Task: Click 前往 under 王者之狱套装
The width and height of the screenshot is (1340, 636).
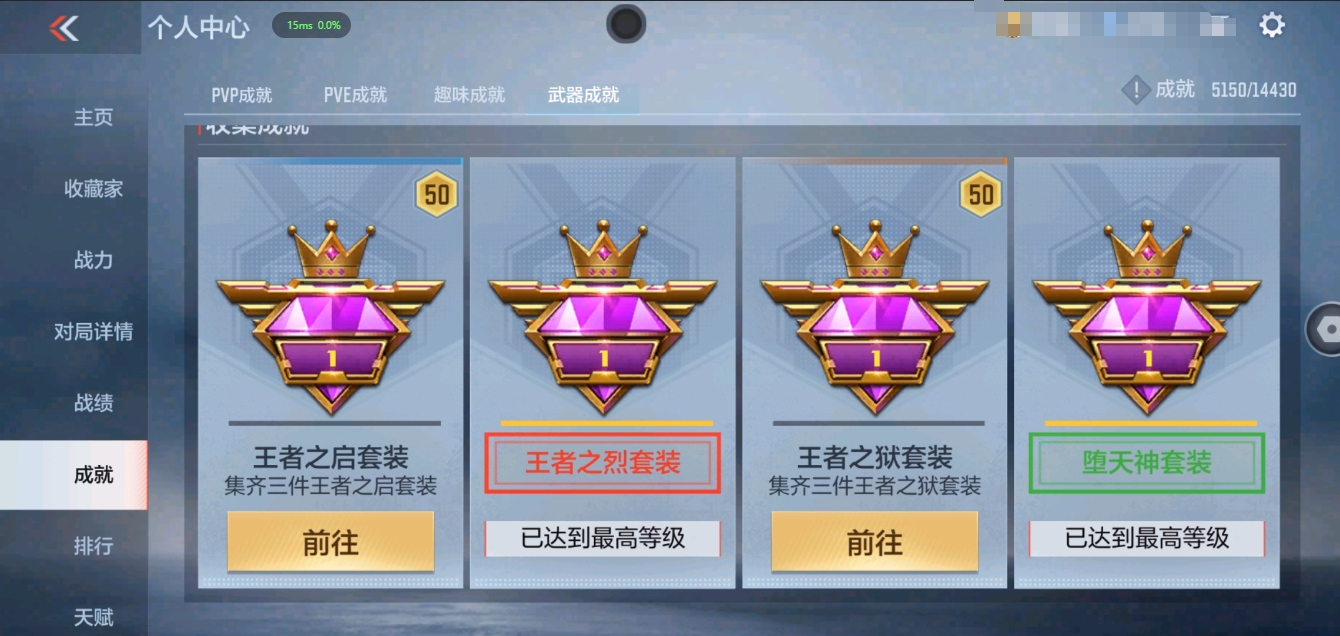Action: coord(875,542)
